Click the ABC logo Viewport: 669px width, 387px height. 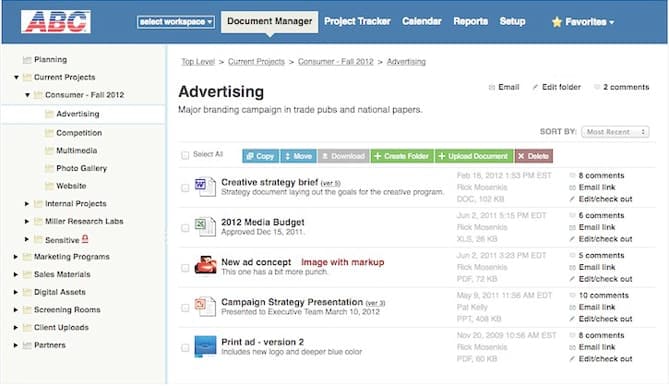tap(56, 21)
